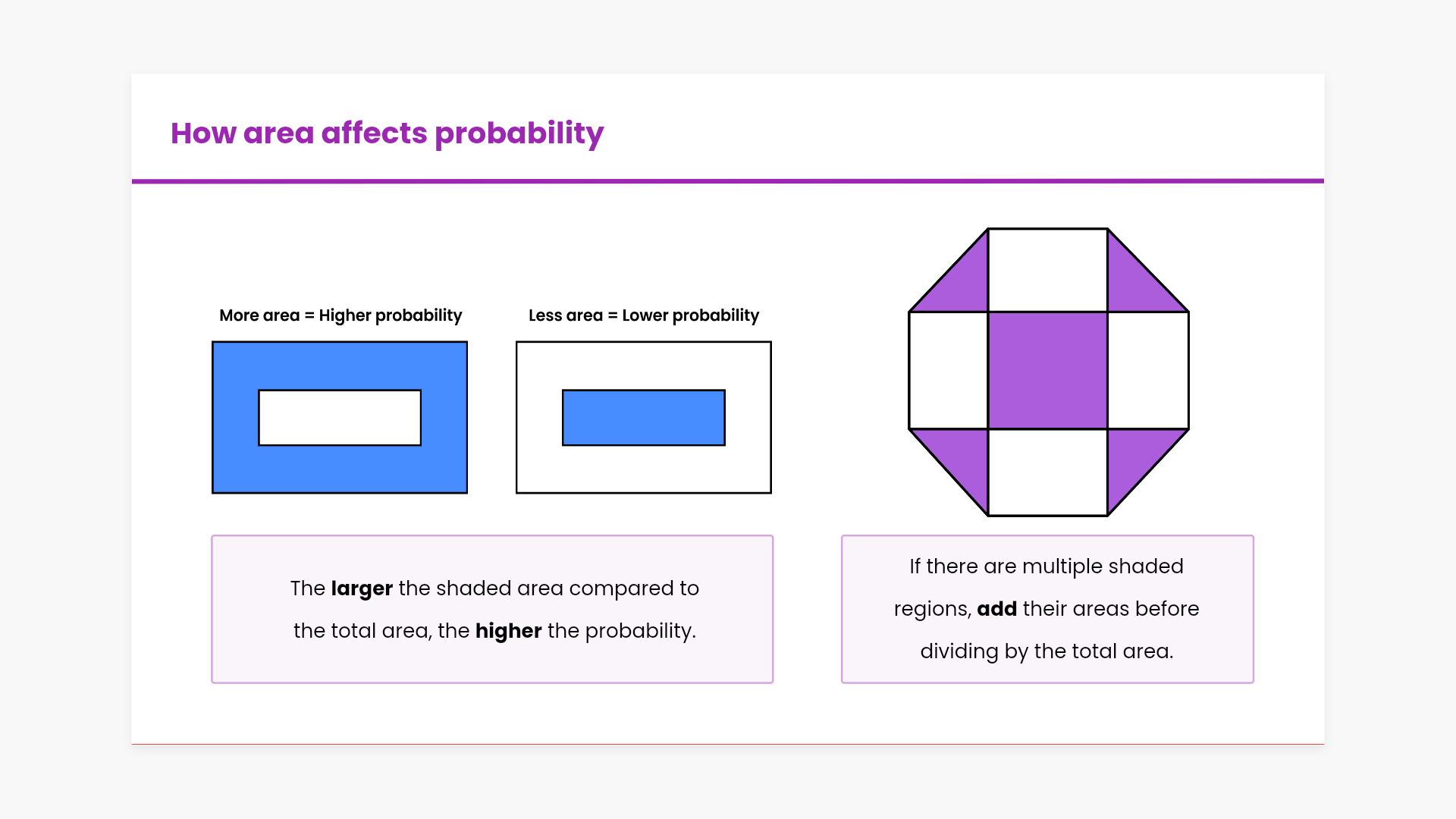Viewport: 1456px width, 819px height.
Task: Click the bold word "larger" in left text box
Action: point(362,588)
